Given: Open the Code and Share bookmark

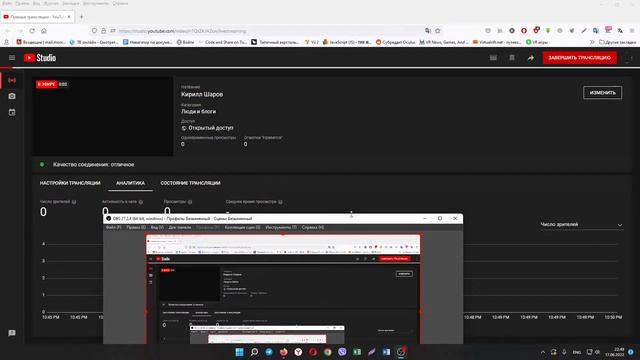Looking at the screenshot, I should [x=222, y=42].
